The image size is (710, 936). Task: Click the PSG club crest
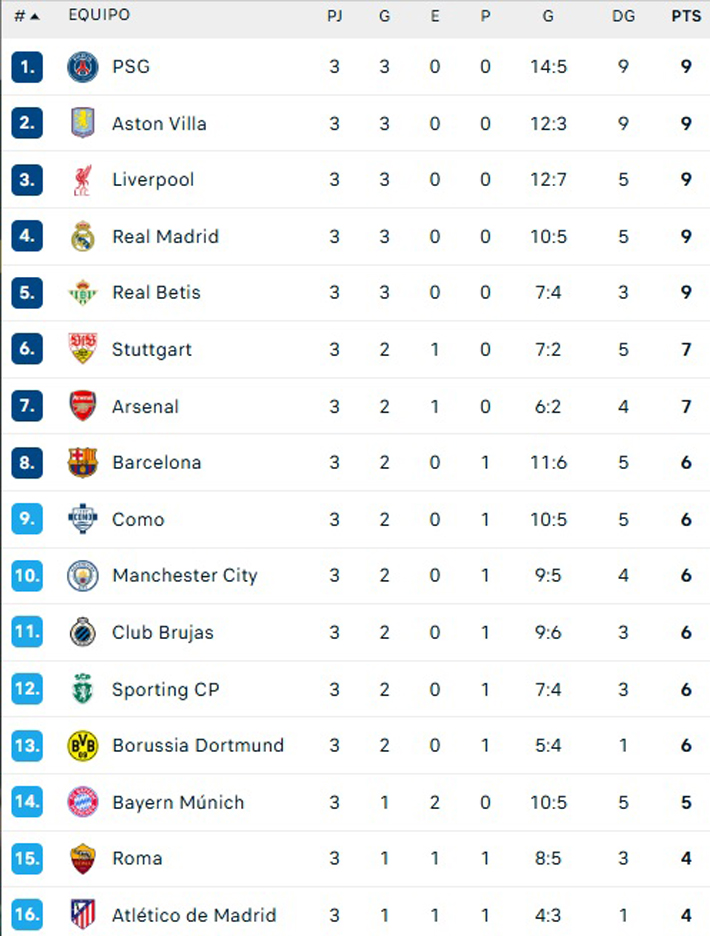click(x=82, y=67)
